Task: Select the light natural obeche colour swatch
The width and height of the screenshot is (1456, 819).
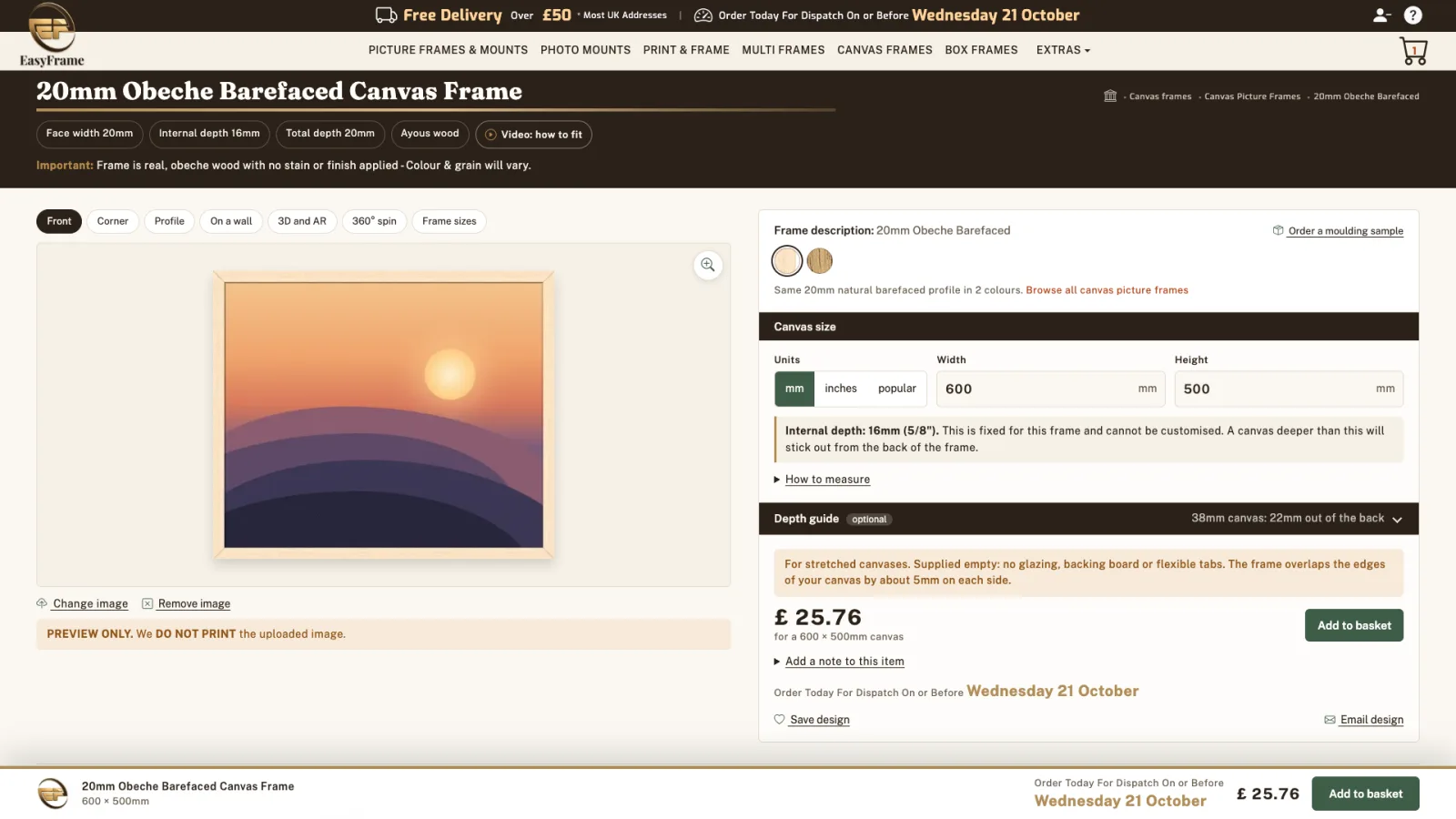Action: coord(787,261)
